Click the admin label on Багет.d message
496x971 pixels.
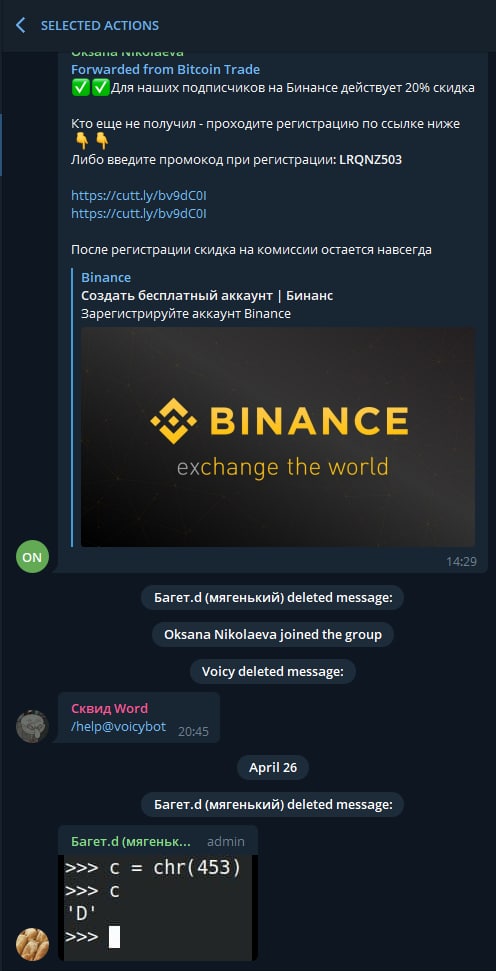(226, 842)
